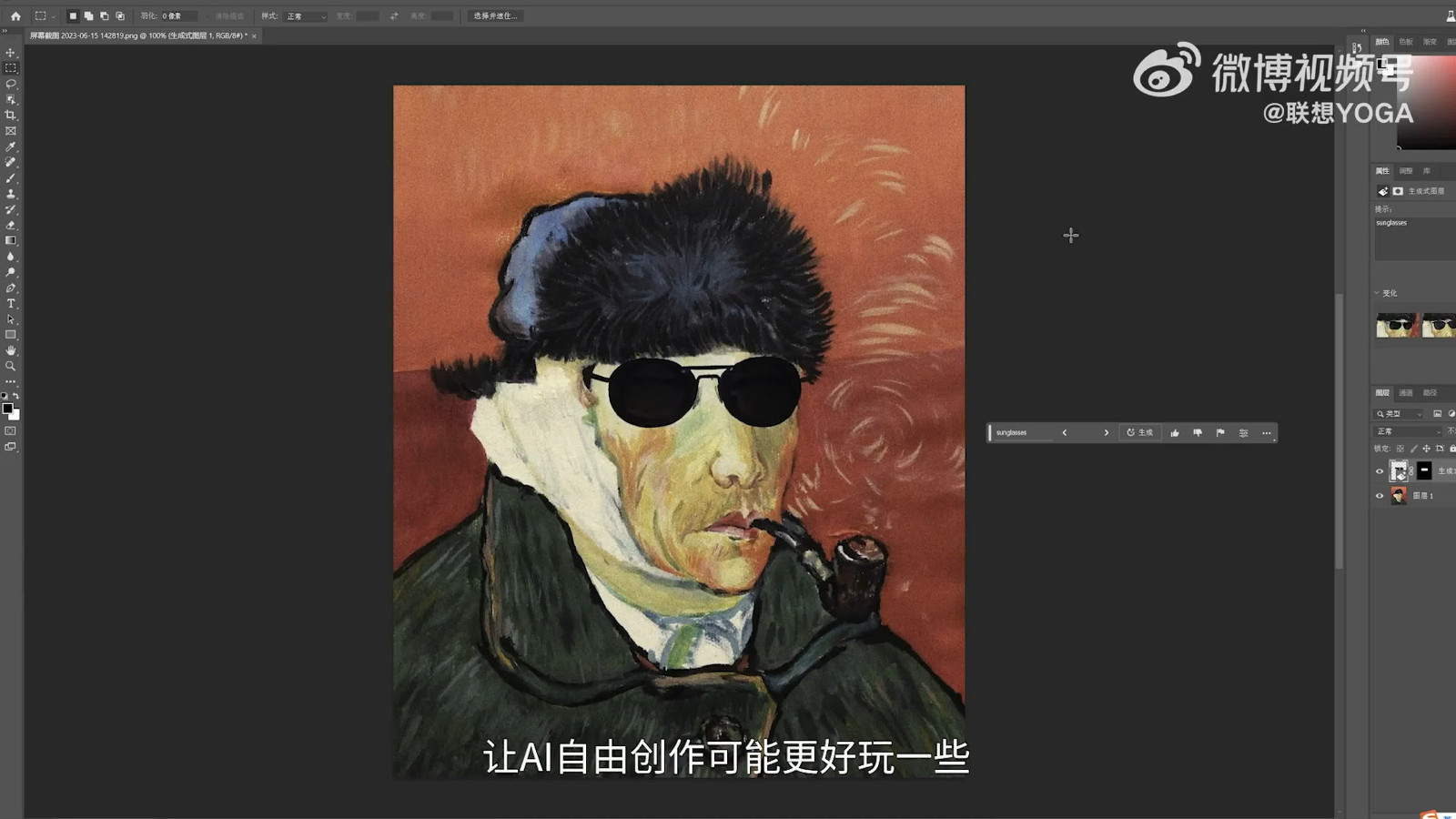Open Properties panel from taskbar sliders icon
Viewport: 1456px width, 819px height.
[x=1243, y=432]
